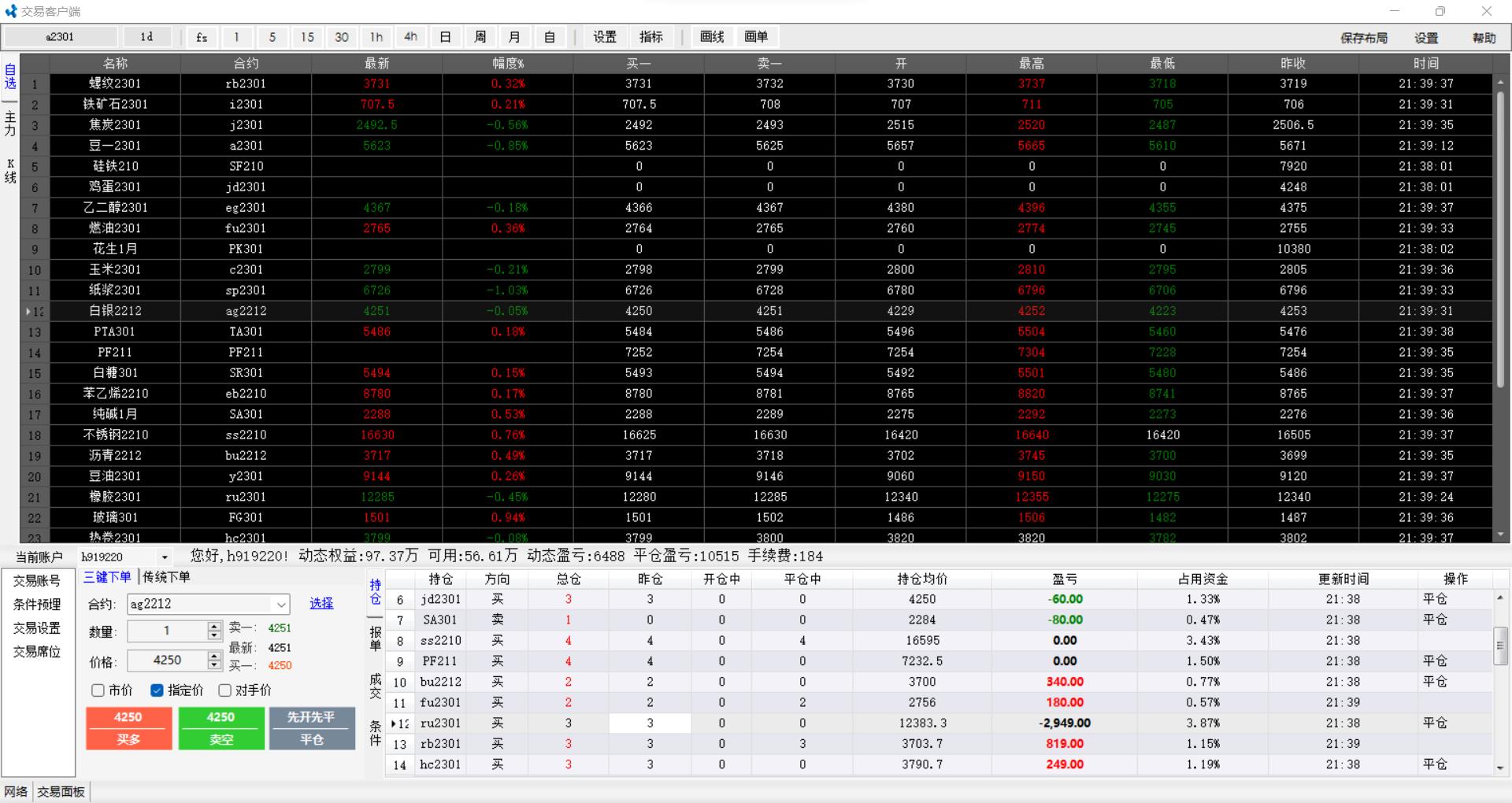Select the 1h period button
The width and height of the screenshot is (1512, 803).
coord(376,37)
